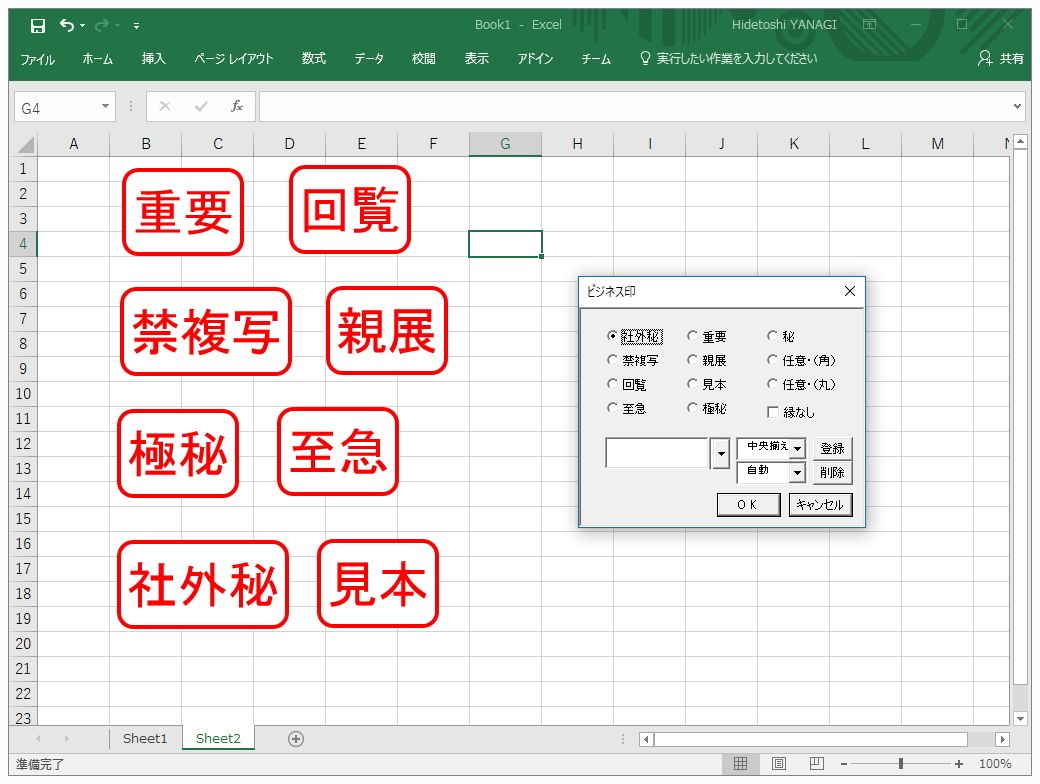Select the 重要 stamp image on sheet

click(183, 212)
